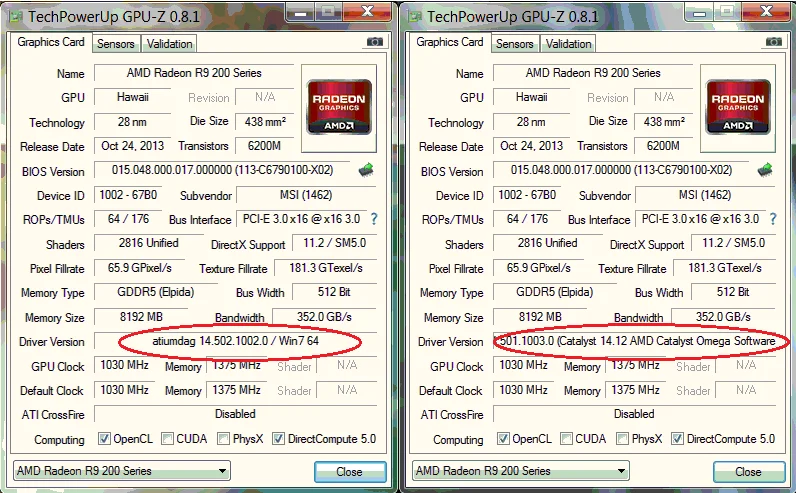796x493 pixels.
Task: Click the 512 Bit bus width in left window
Action: point(335,292)
